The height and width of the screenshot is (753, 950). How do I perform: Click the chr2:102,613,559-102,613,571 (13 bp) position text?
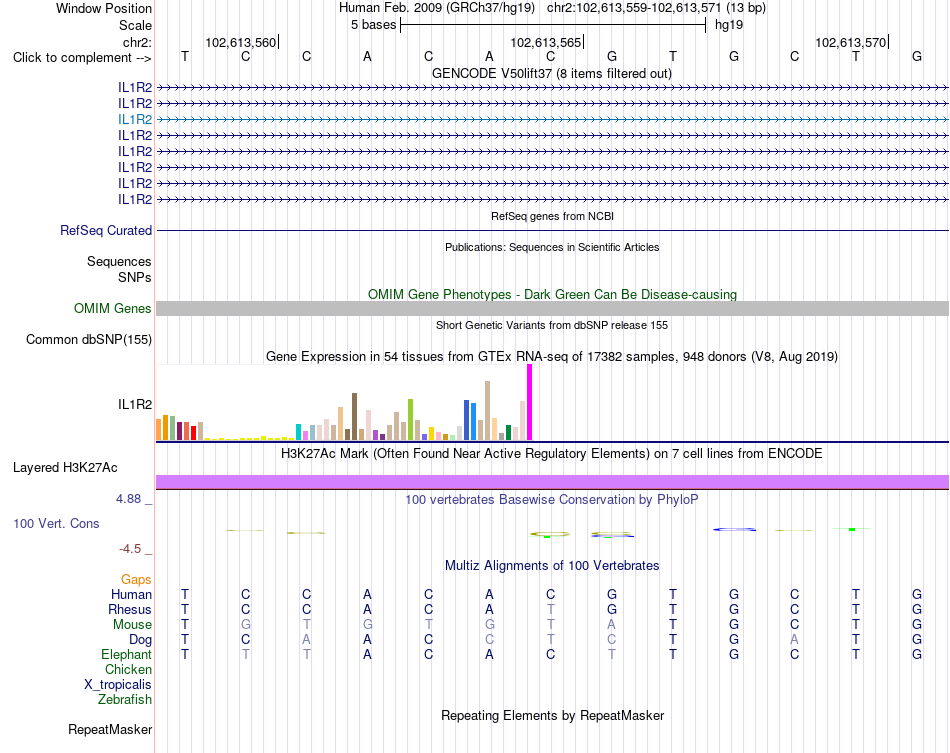click(656, 8)
